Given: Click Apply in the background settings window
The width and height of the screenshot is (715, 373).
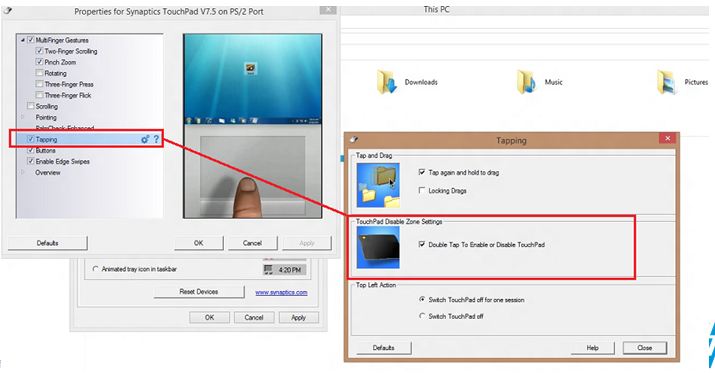Looking at the screenshot, I should (299, 317).
